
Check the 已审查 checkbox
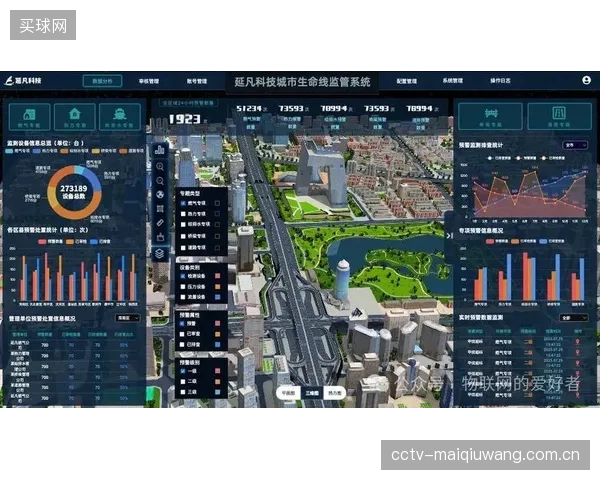click(182, 334)
